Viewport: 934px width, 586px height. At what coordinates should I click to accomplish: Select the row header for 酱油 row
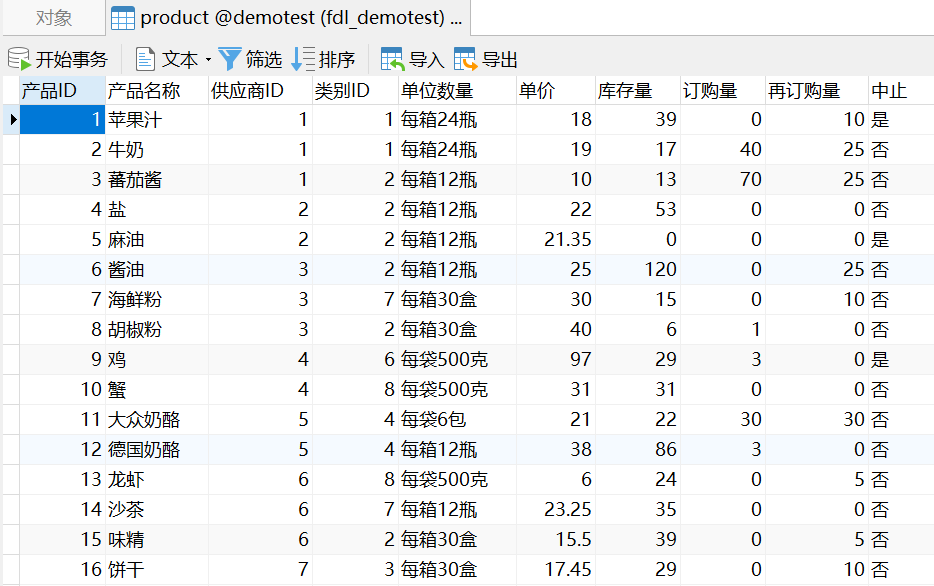pyautogui.click(x=10, y=270)
